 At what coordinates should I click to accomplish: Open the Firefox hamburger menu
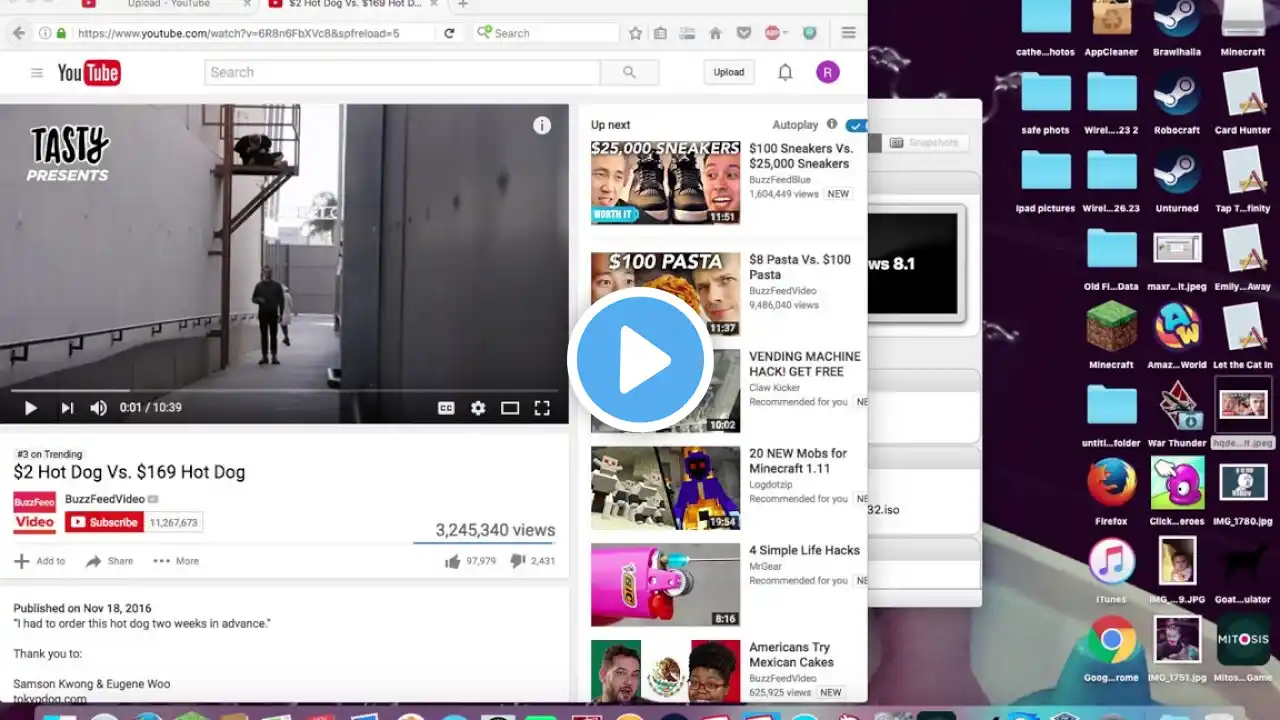(x=849, y=33)
